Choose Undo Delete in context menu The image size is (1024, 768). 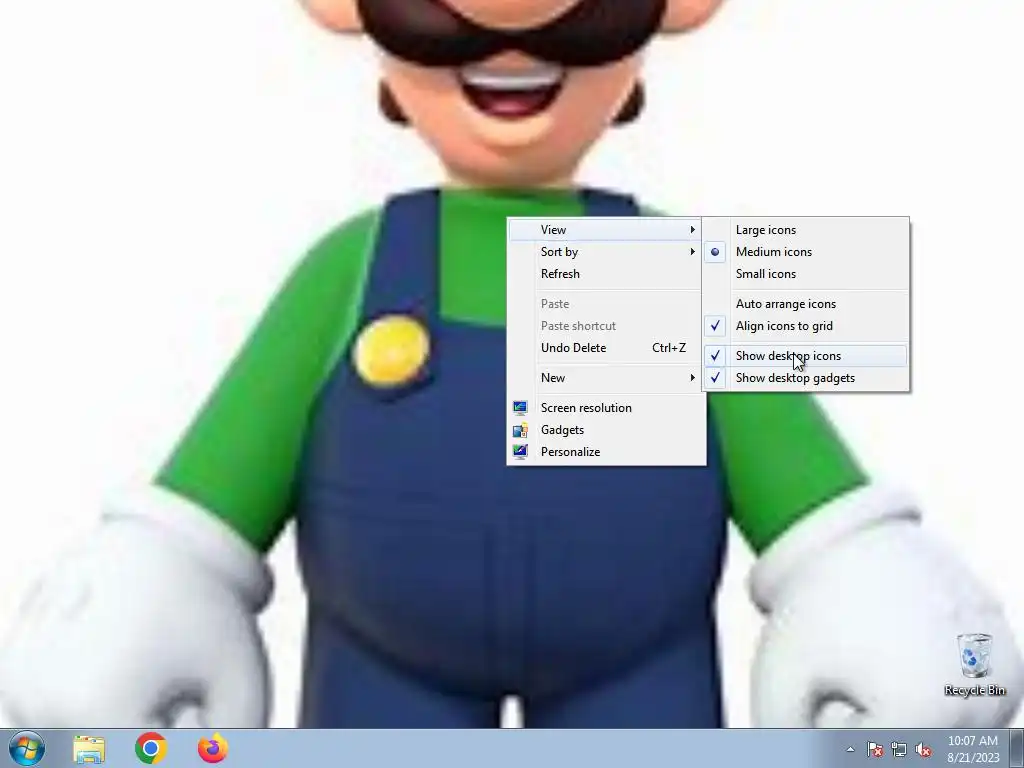click(606, 348)
